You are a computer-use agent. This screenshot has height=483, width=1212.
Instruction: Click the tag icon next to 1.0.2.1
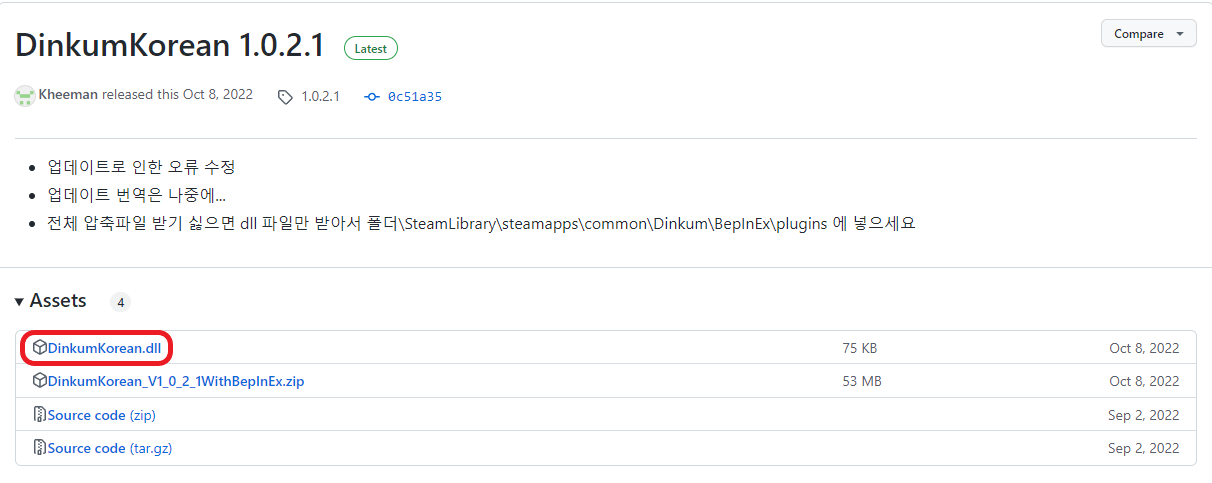point(286,97)
